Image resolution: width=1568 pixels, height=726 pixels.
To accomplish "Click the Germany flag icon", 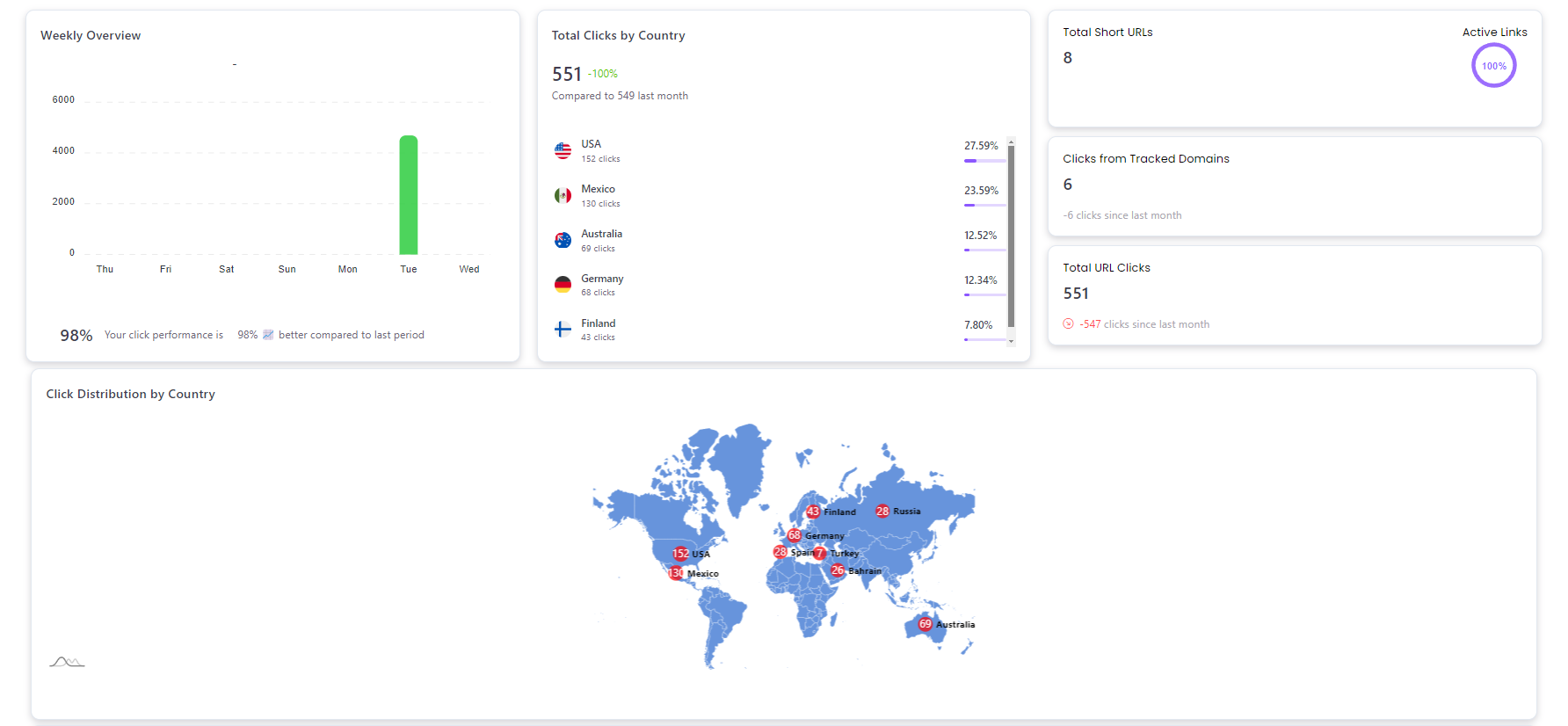I will [563, 285].
